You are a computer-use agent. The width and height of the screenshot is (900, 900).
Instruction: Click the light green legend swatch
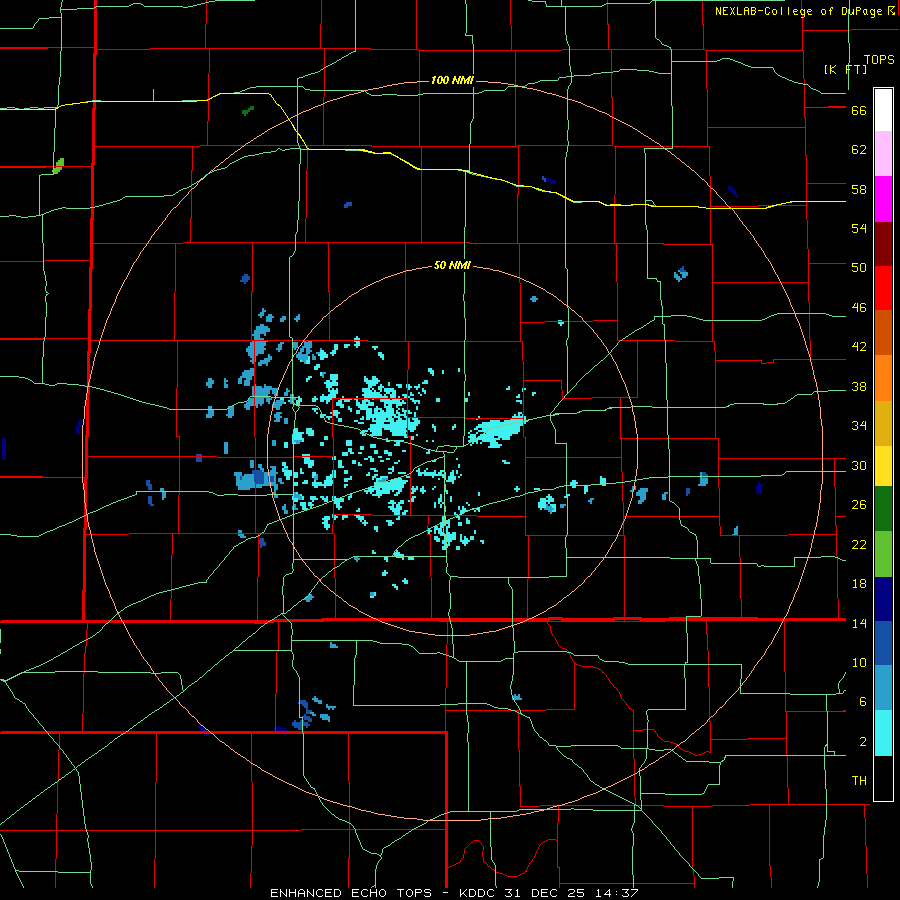point(883,554)
